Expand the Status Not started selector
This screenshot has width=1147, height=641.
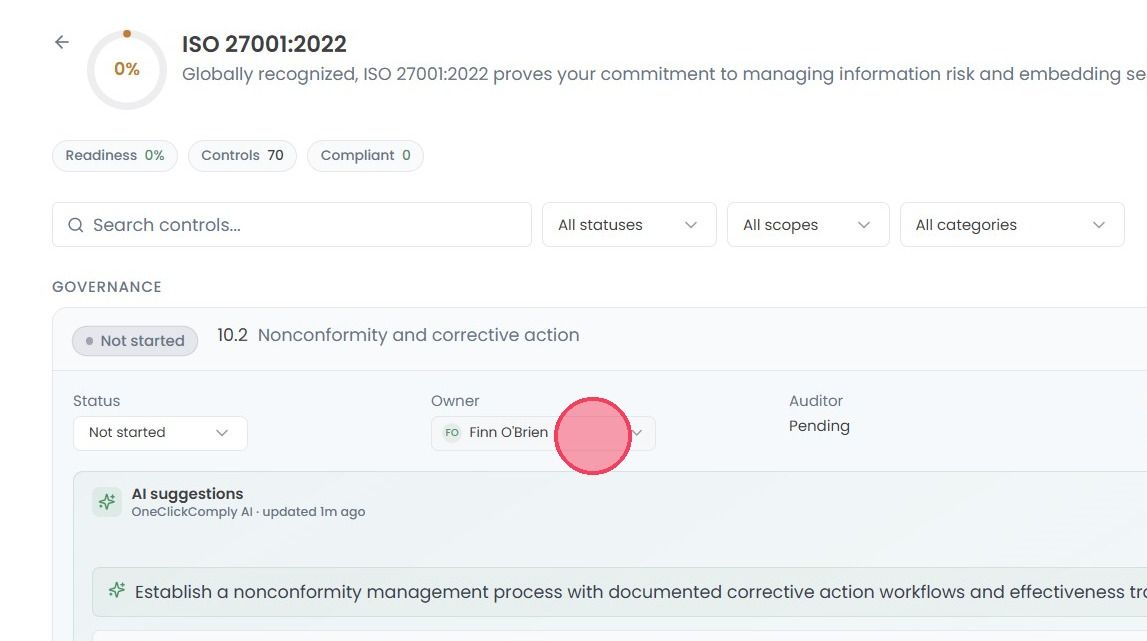pyautogui.click(x=160, y=432)
